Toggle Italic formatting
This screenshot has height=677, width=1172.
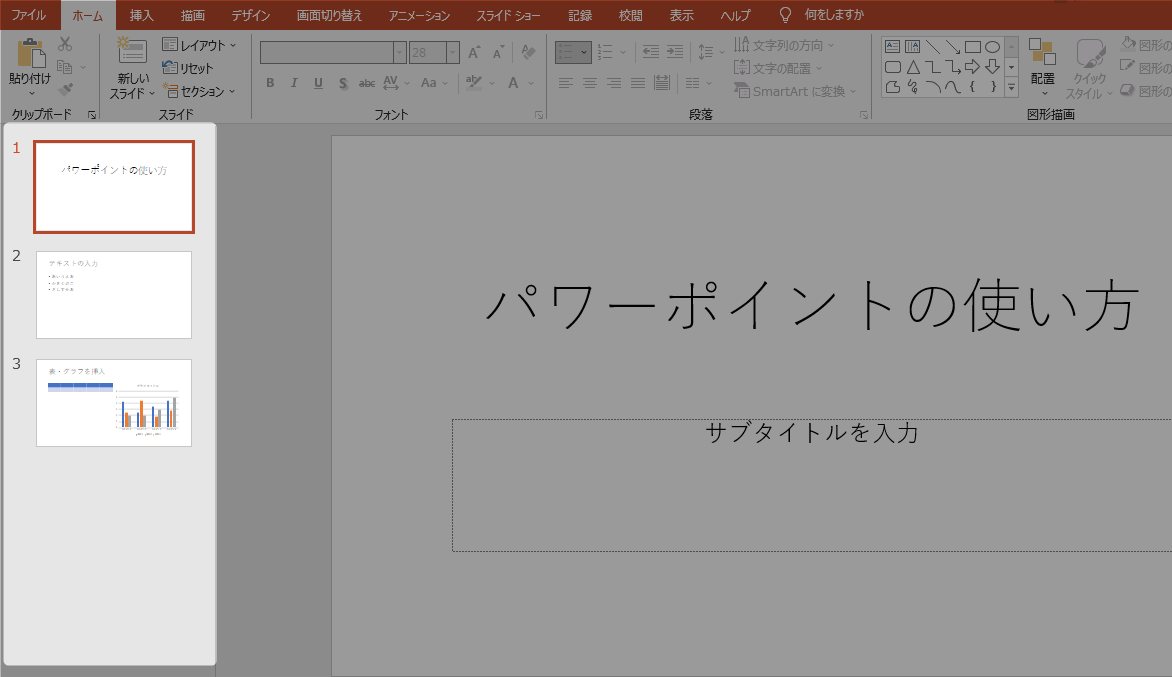(294, 83)
